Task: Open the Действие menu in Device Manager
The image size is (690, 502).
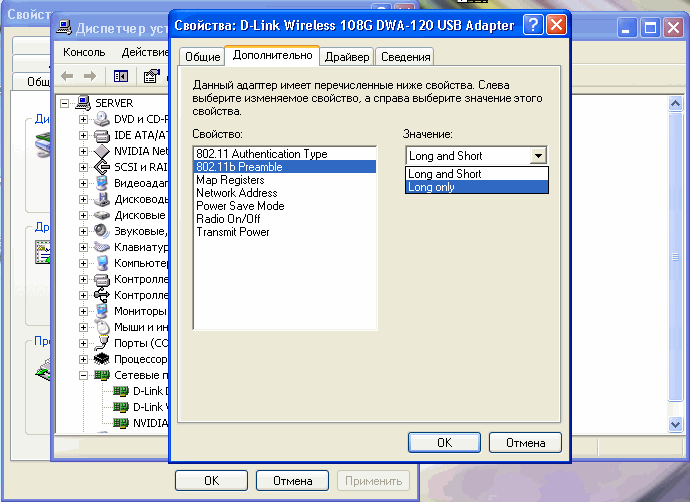Action: point(145,52)
